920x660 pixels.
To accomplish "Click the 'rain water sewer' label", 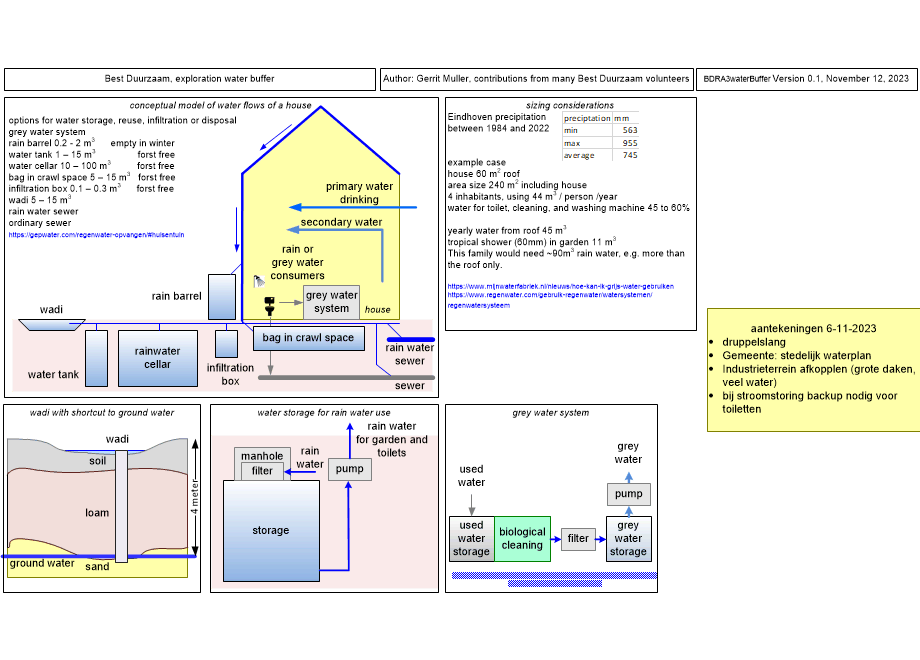I will [x=410, y=354].
